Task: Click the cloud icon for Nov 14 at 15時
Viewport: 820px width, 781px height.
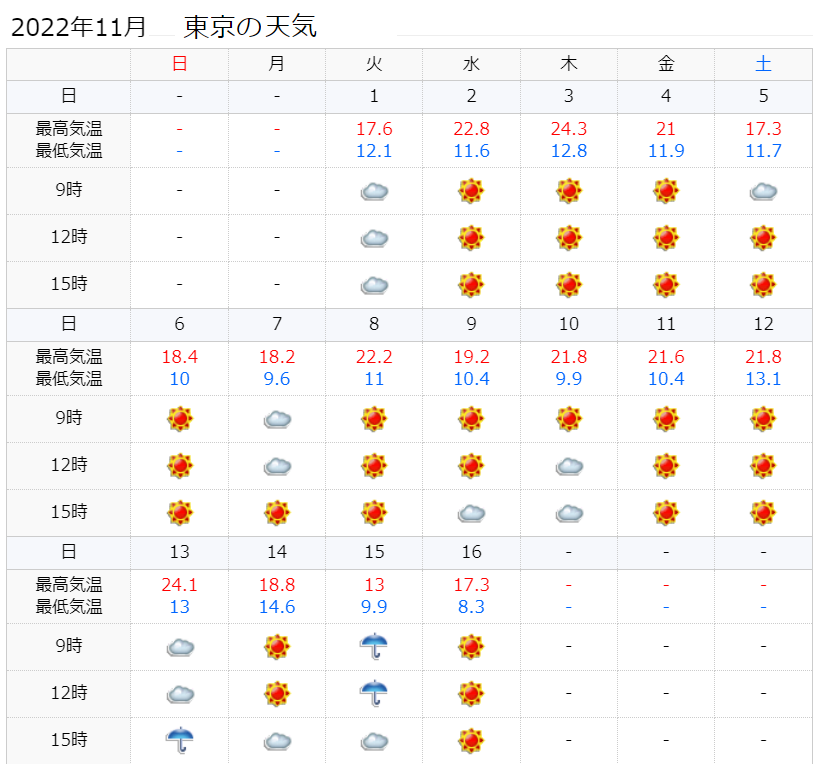Action: pos(277,742)
